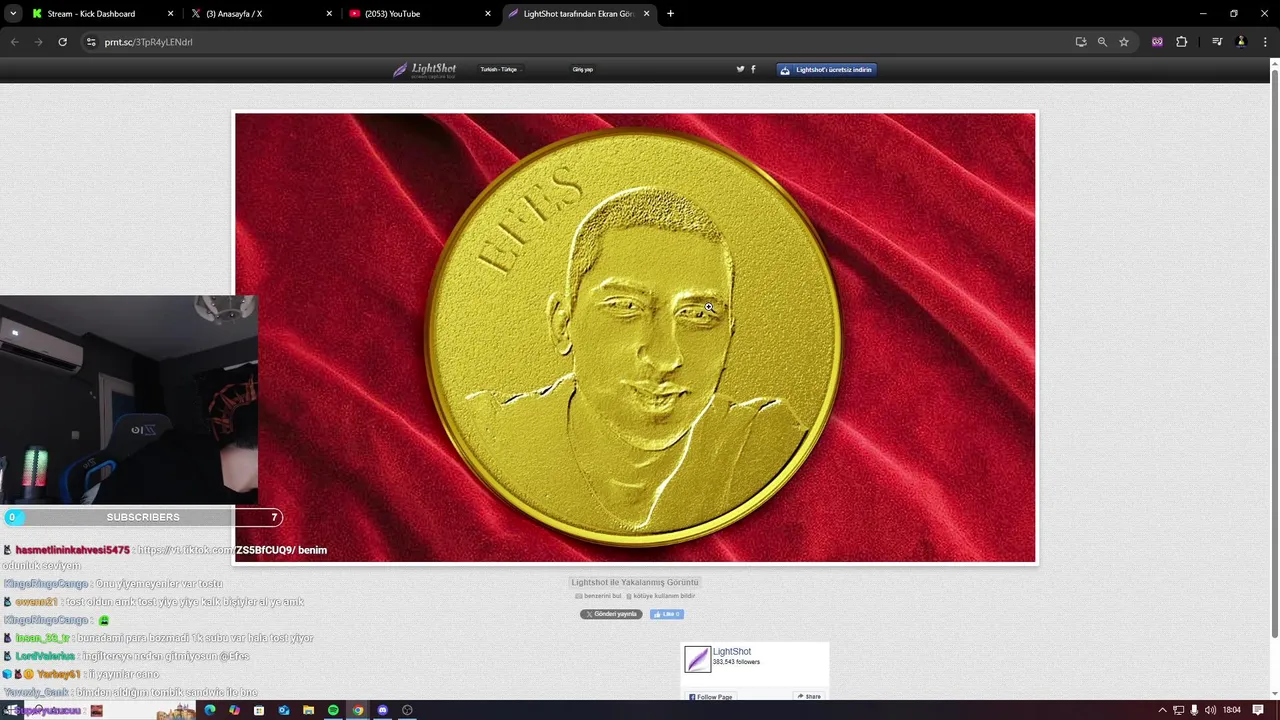The width and height of the screenshot is (1280, 720).
Task: Open a new browser tab
Action: [x=670, y=14]
